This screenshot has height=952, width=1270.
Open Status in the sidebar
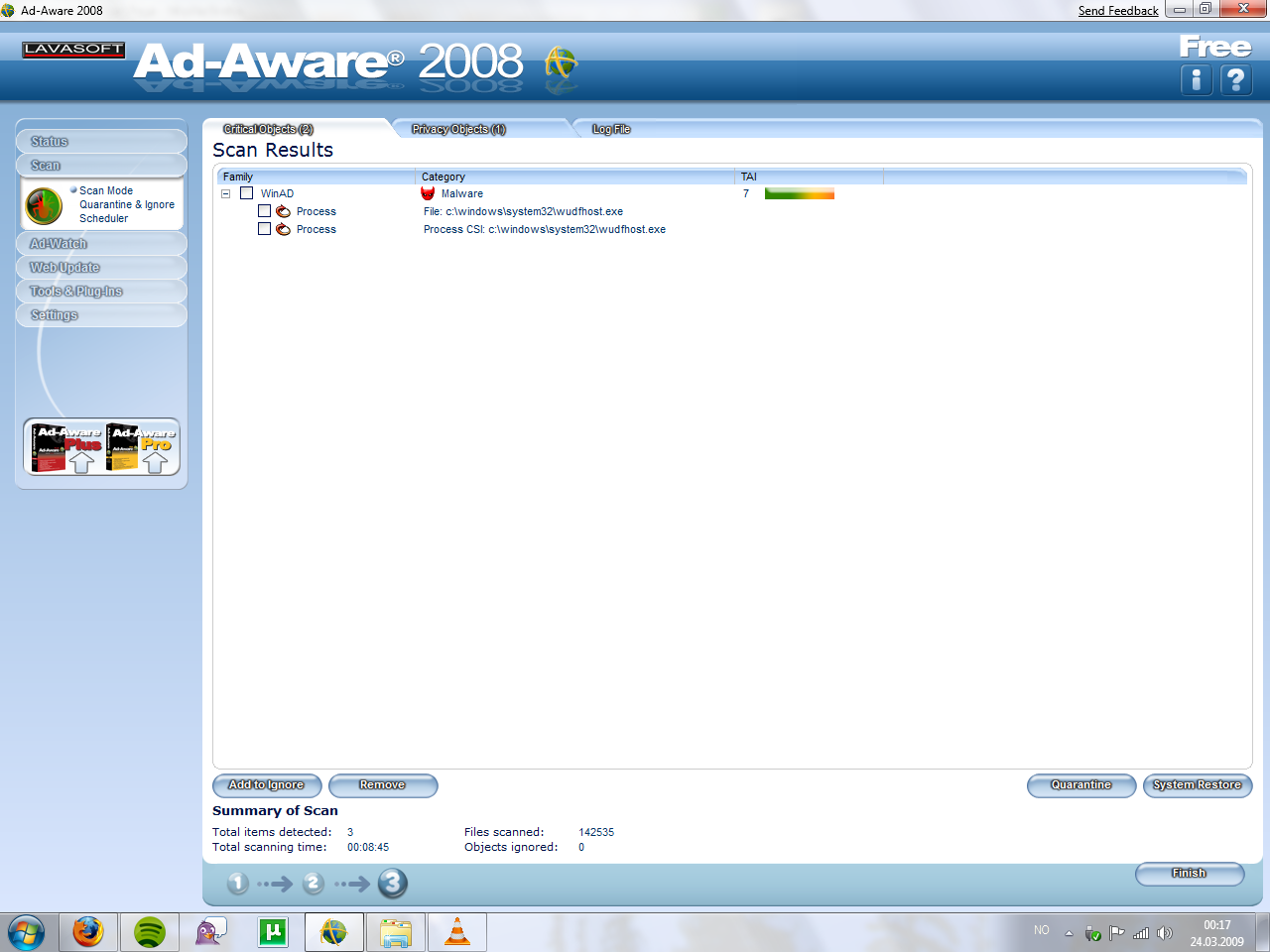coord(101,141)
